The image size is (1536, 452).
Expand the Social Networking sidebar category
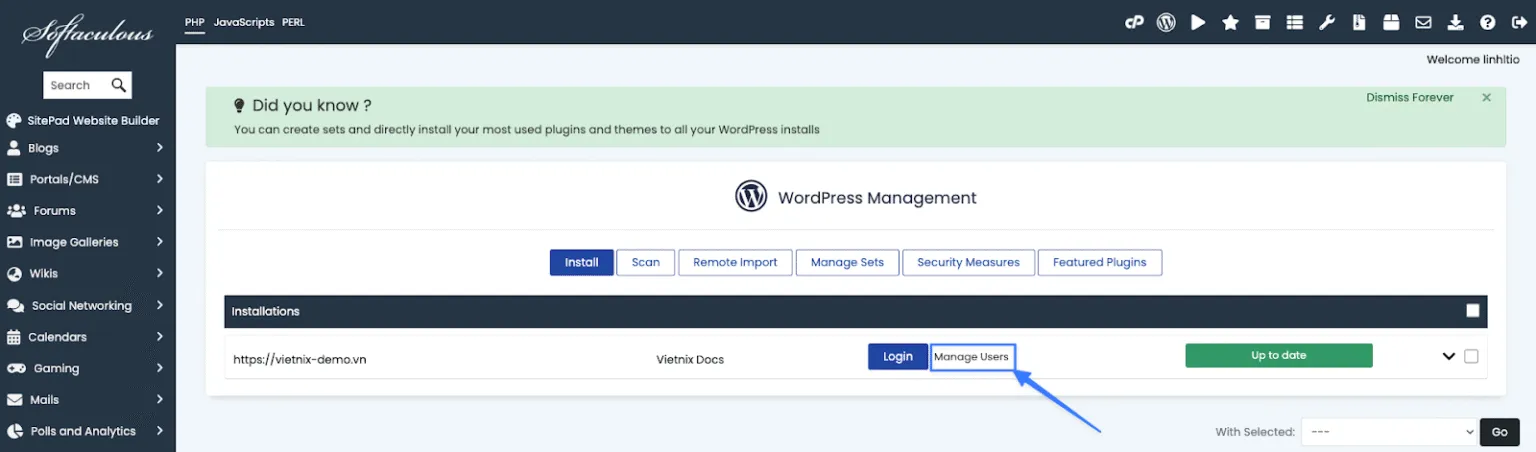coord(160,306)
